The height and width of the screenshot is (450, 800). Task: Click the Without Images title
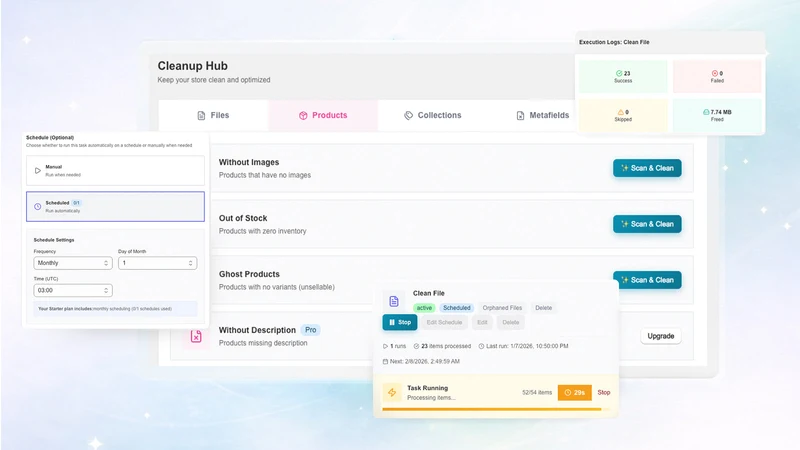tap(249, 162)
